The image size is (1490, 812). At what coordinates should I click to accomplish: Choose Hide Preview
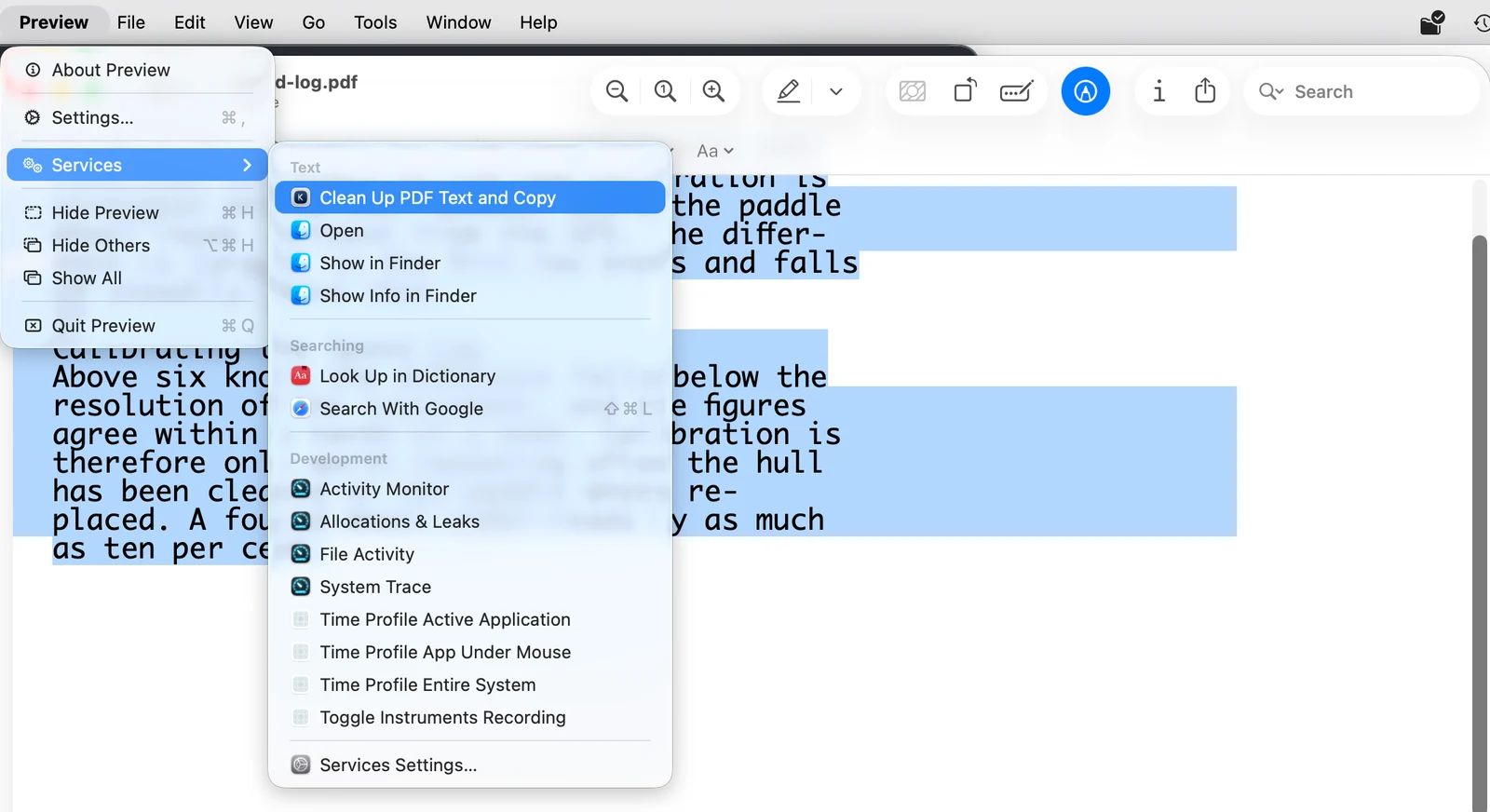click(138, 212)
